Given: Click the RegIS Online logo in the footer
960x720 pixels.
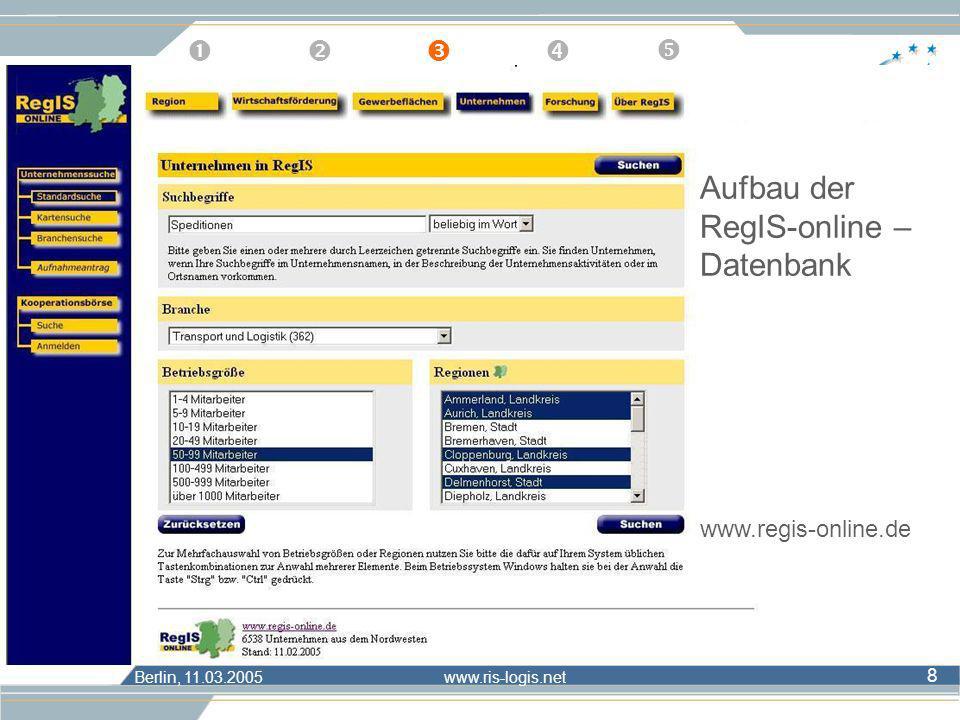Looking at the screenshot, I should [x=197, y=638].
